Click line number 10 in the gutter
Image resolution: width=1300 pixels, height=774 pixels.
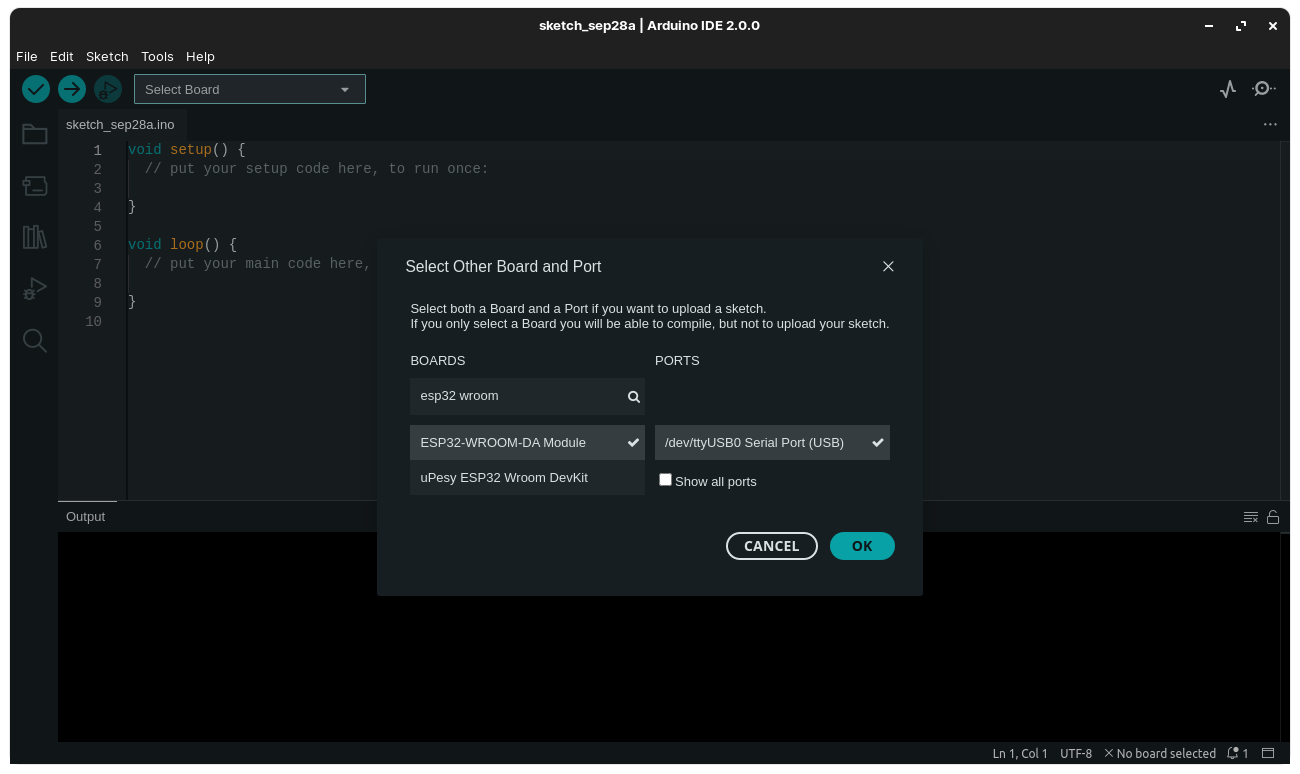click(x=93, y=321)
